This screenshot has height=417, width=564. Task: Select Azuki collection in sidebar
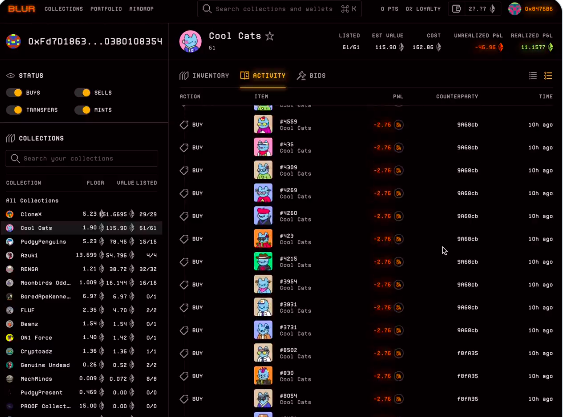(82, 255)
